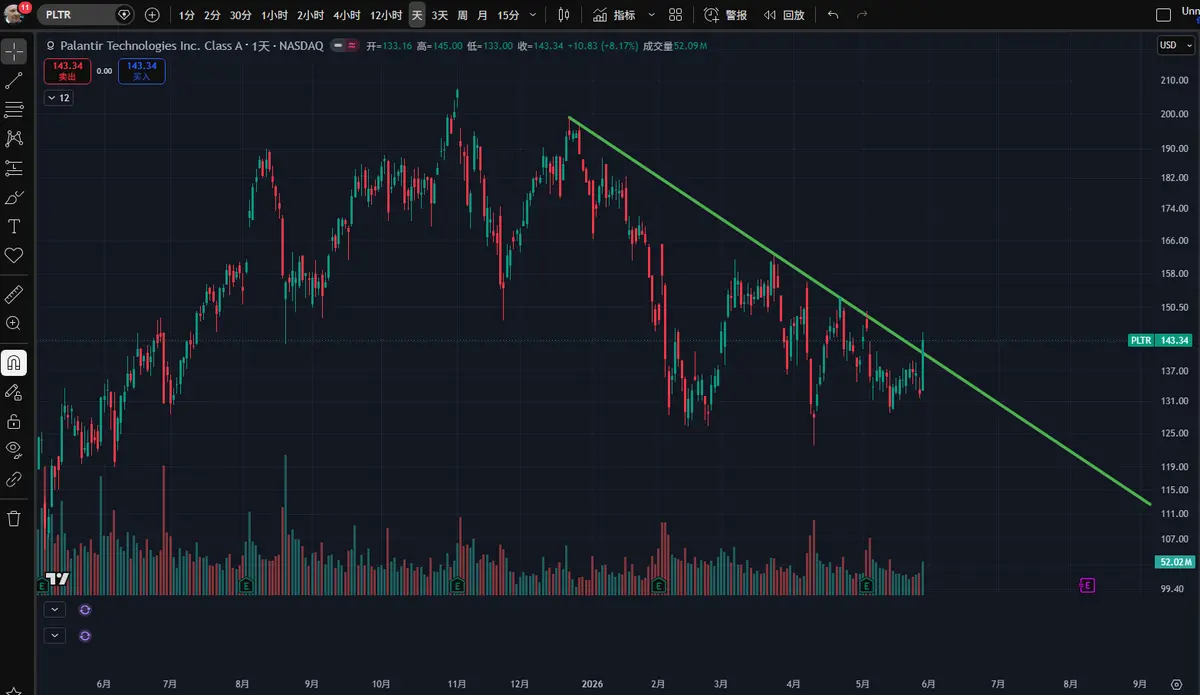This screenshot has height=695, width=1200.
Task: Switch to the 周 weekly interval
Action: 463,15
